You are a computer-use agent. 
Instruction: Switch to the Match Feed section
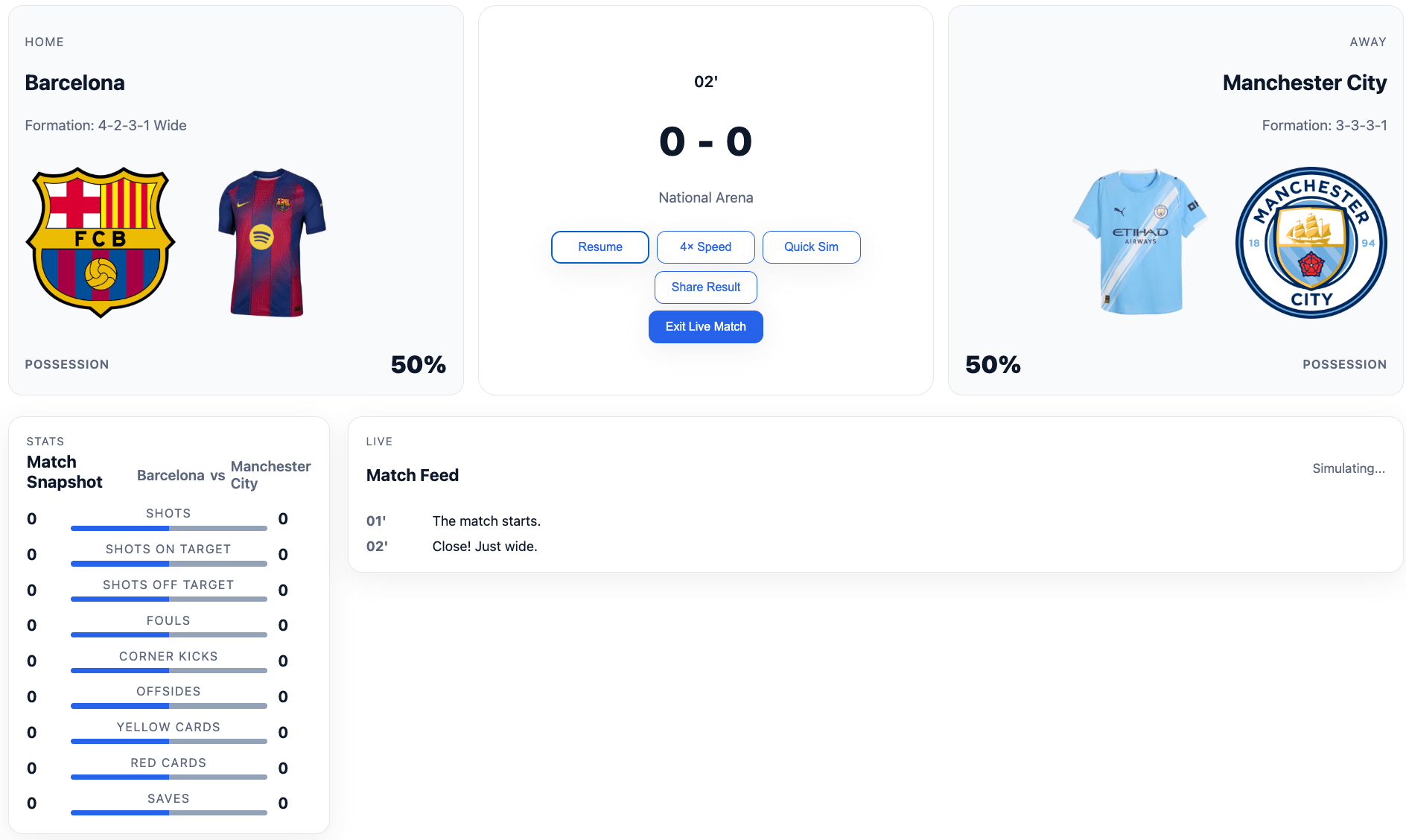[x=412, y=474]
